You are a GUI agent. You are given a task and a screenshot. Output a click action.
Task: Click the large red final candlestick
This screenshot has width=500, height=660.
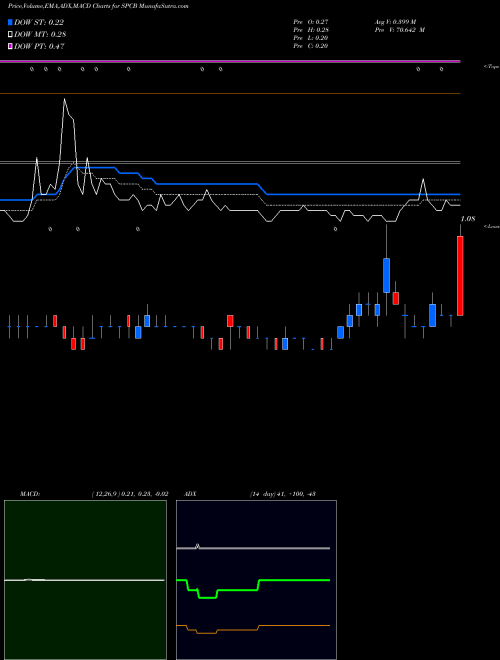460,276
